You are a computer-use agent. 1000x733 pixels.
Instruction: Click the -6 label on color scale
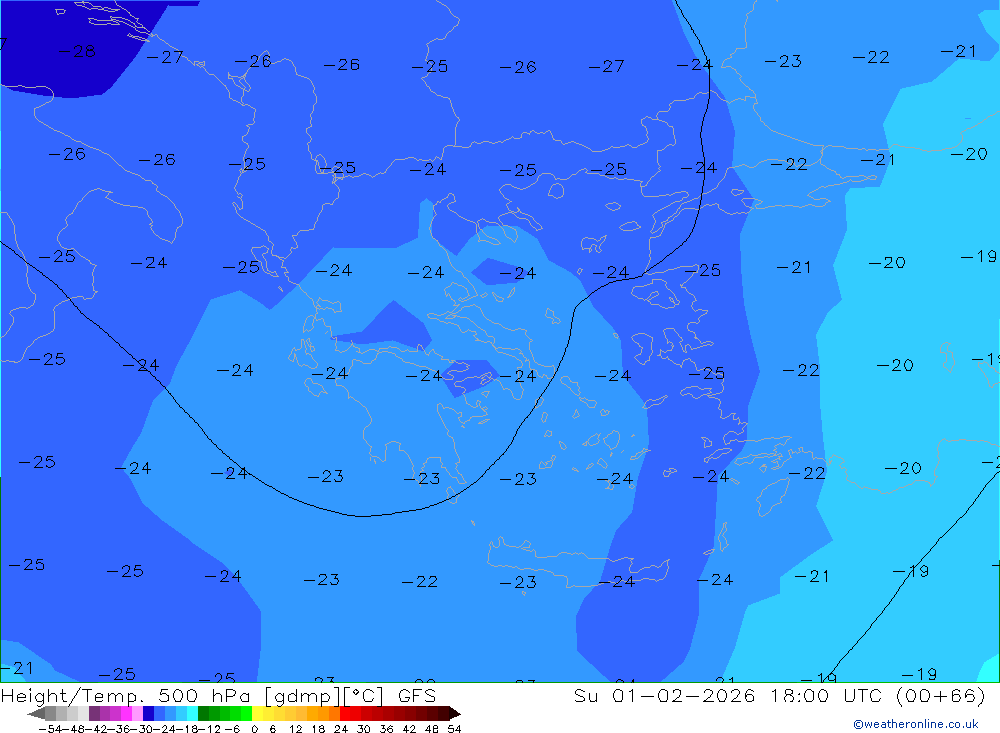point(232,729)
